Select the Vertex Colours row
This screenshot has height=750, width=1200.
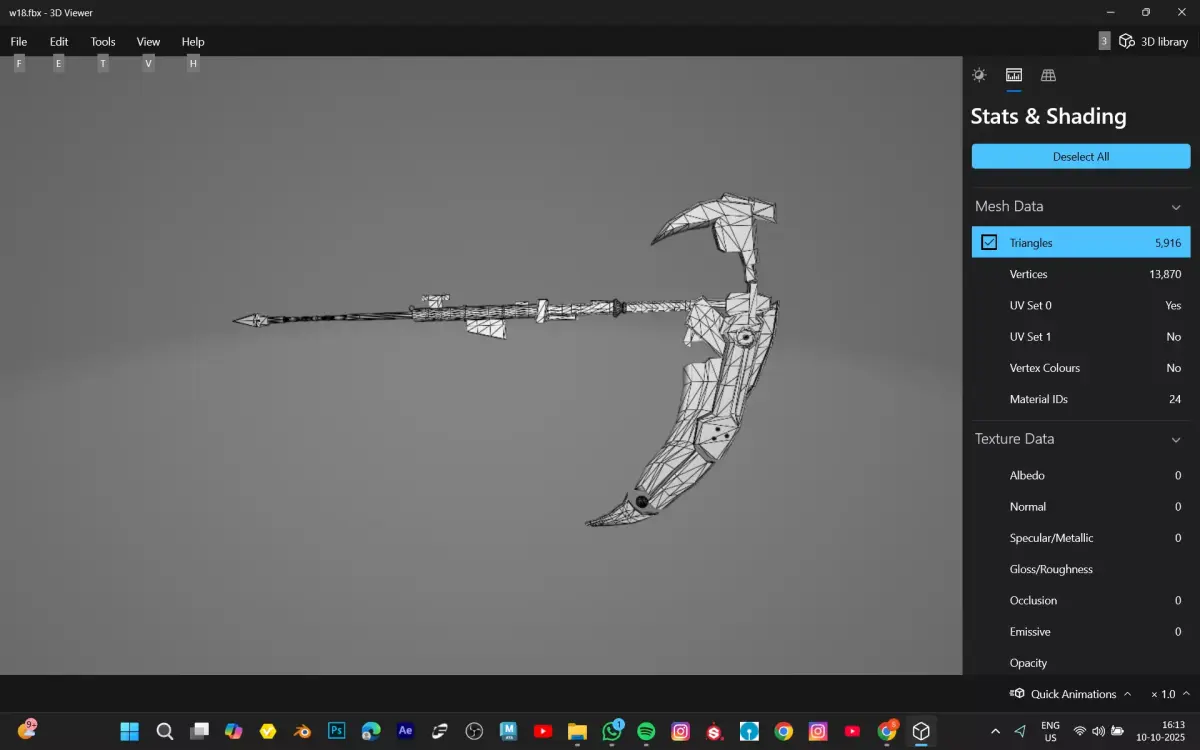[x=1081, y=368]
